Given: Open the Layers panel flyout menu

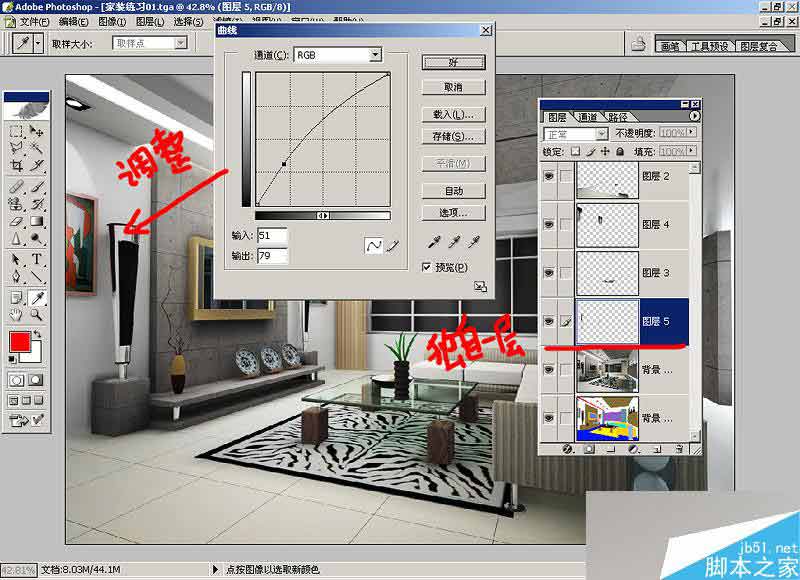Looking at the screenshot, I should pos(694,116).
